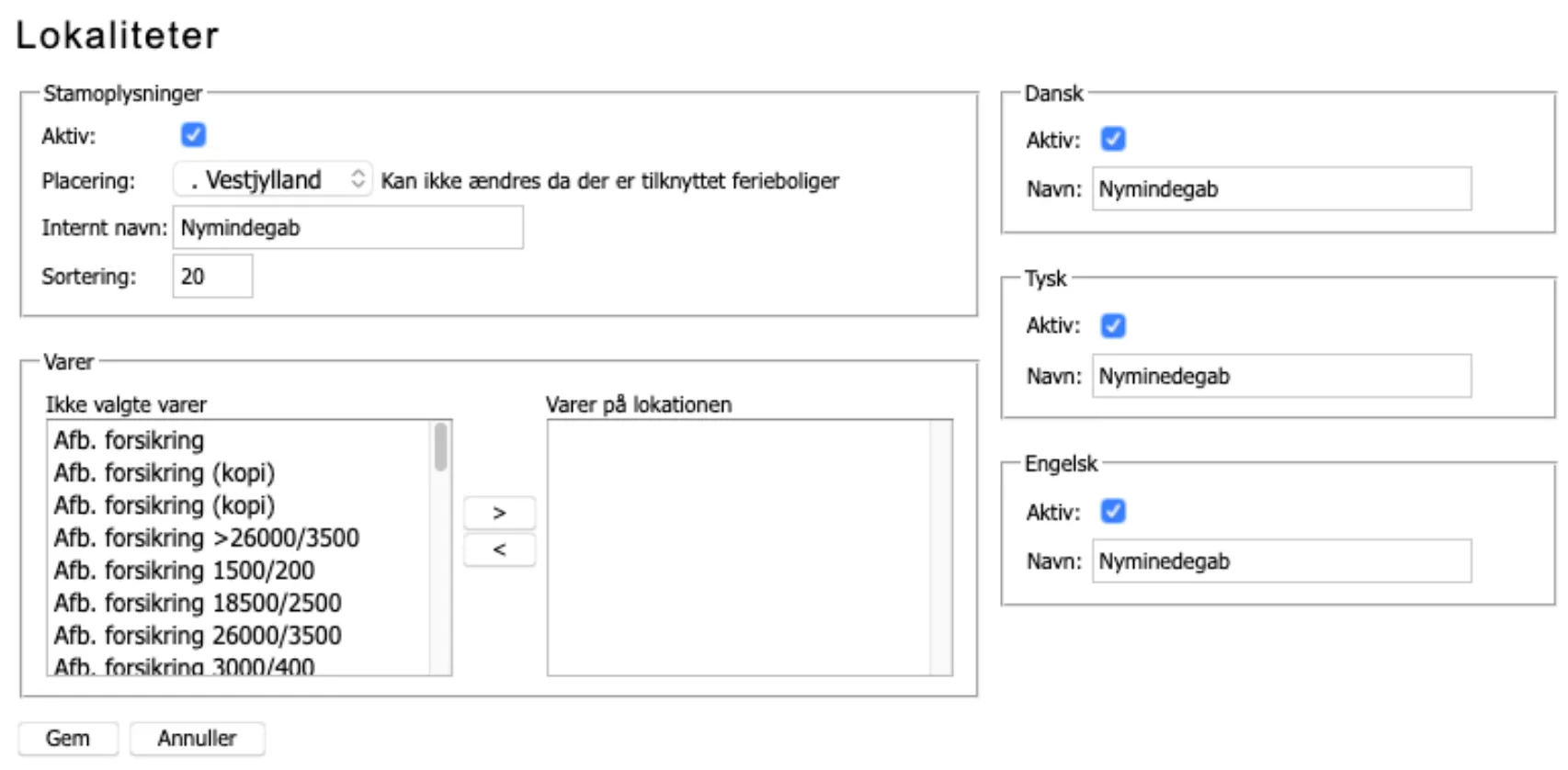Choose Afb. forsikring >26000/3500 in list
Screen dimensions: 1568x770
(207, 538)
